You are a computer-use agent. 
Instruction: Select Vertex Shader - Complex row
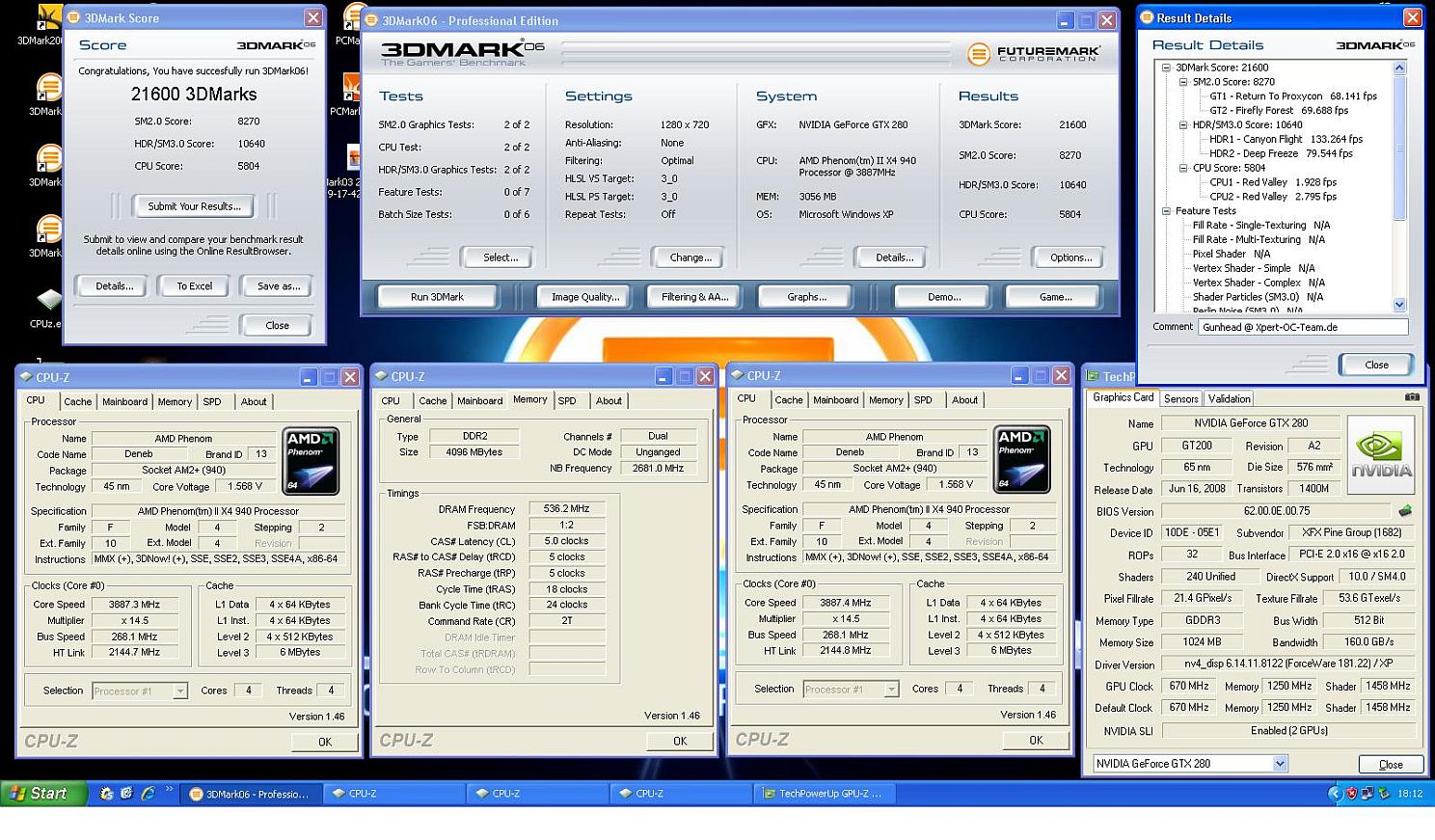coord(1259,283)
